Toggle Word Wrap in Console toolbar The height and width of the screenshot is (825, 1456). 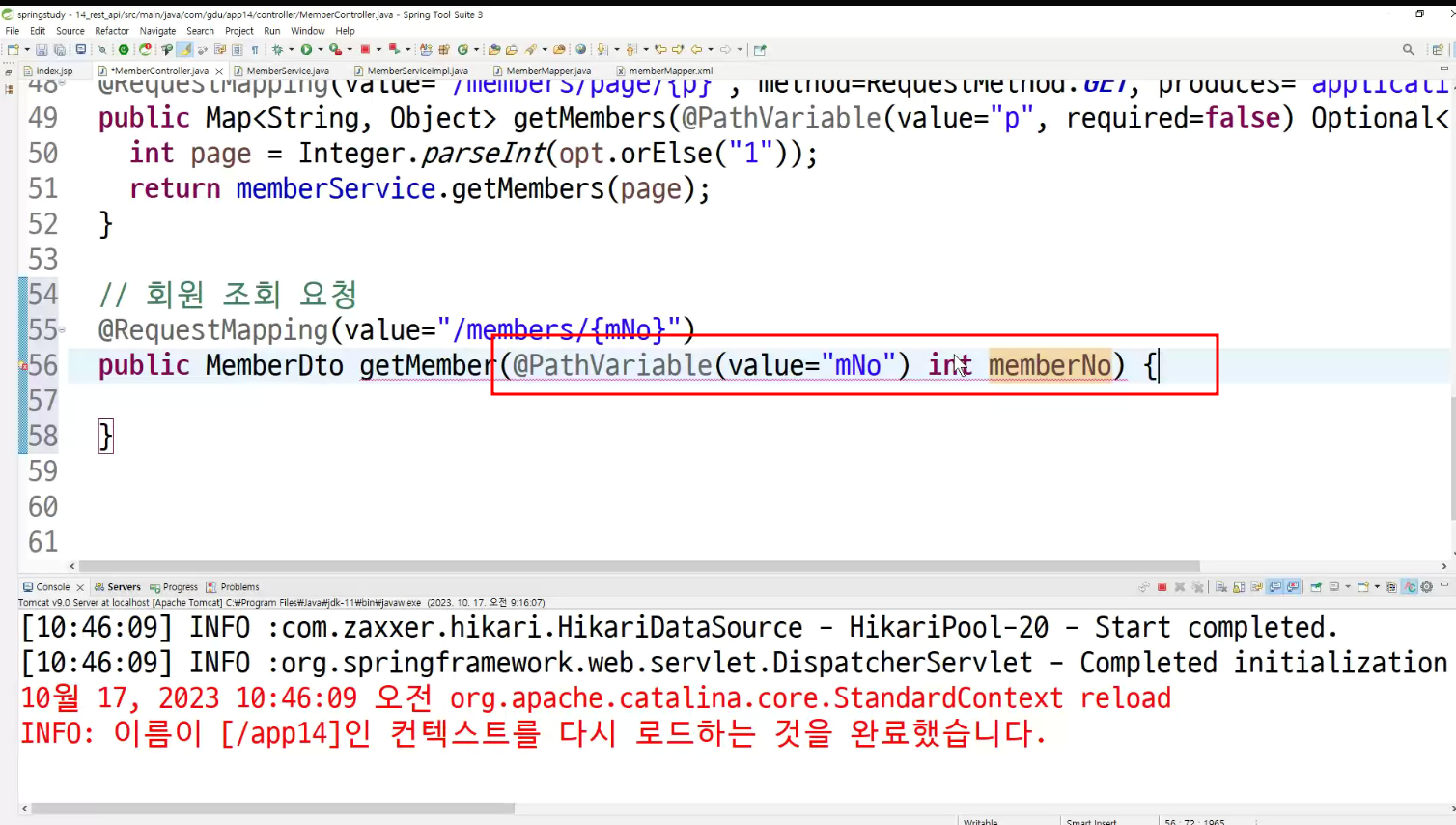tap(1257, 587)
